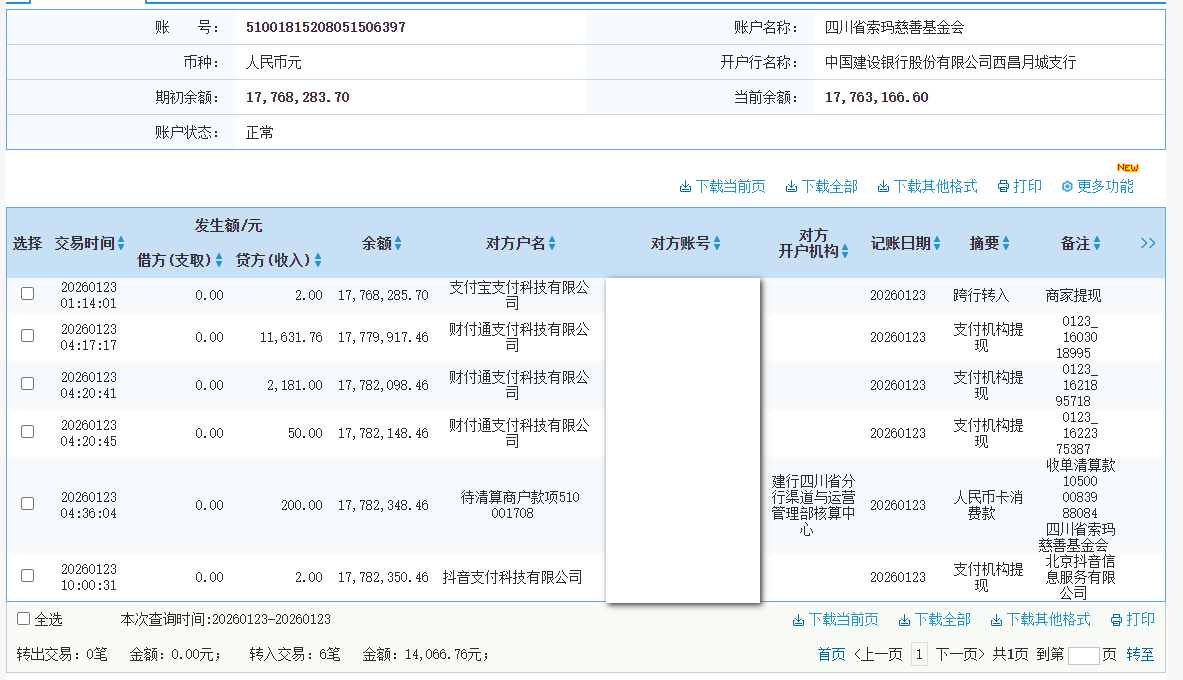Click the 下载当前页 download icon above the table
The image size is (1183, 680).
[x=723, y=186]
